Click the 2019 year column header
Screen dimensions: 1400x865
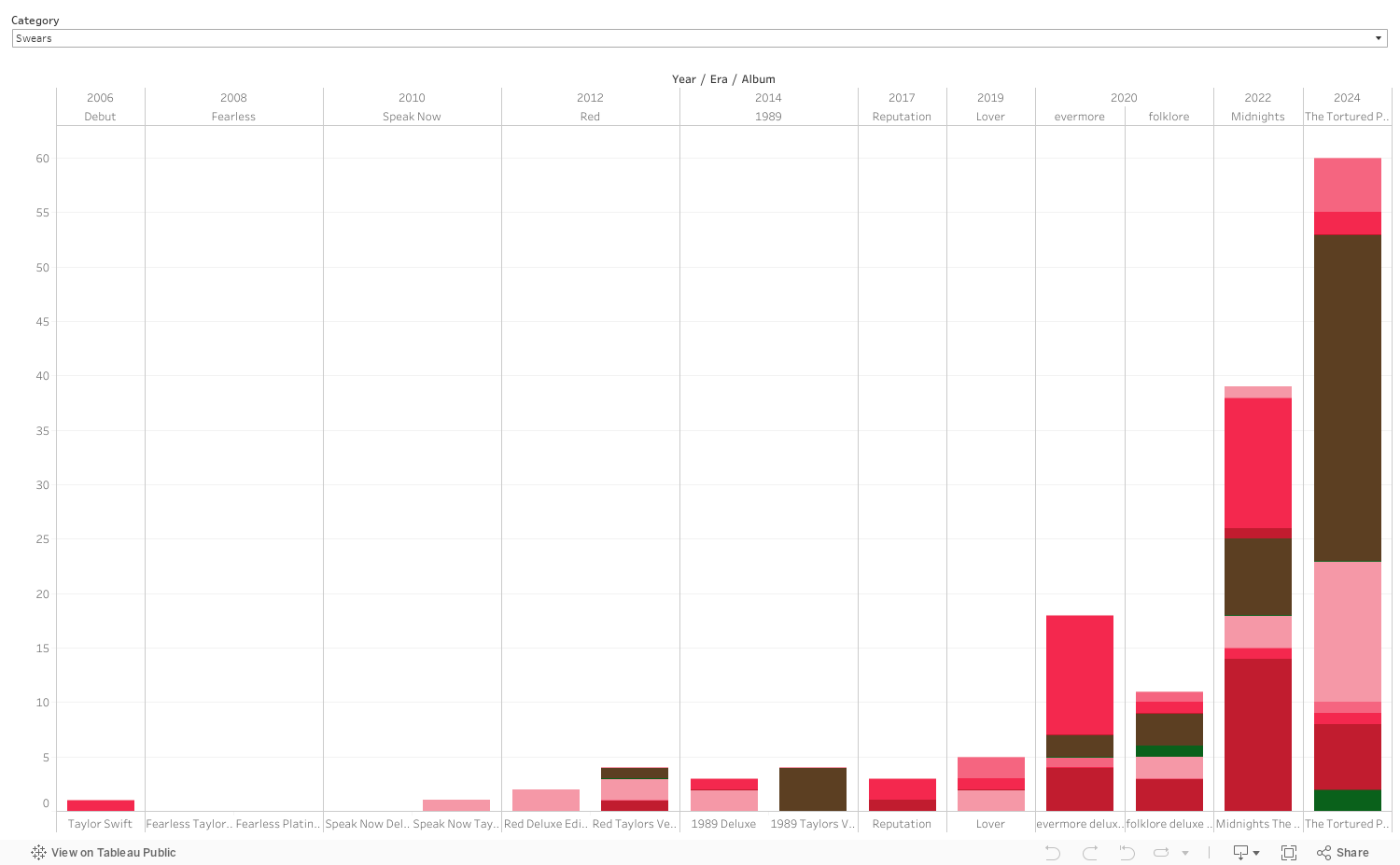click(990, 98)
